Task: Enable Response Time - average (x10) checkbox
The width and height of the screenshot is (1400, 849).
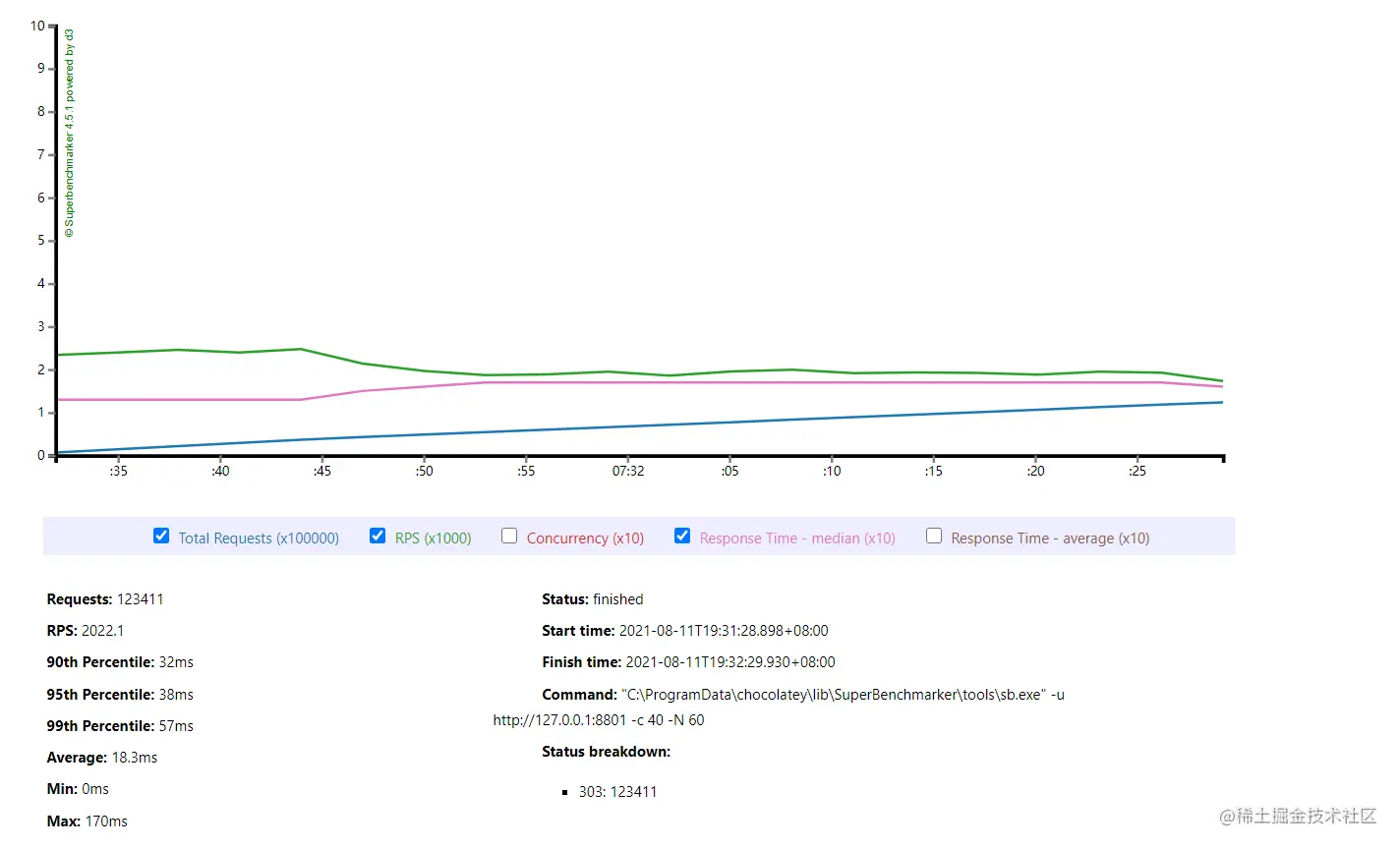Action: pos(934,536)
